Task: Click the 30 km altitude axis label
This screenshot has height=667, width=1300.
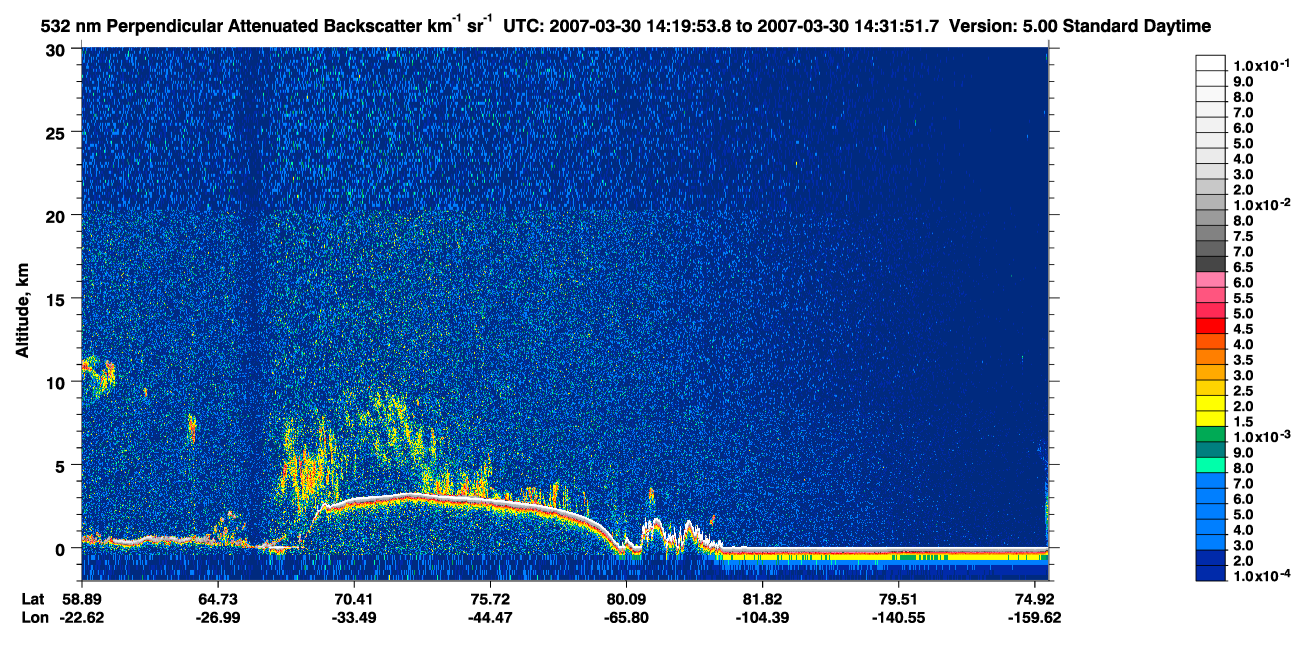Action: 57,50
